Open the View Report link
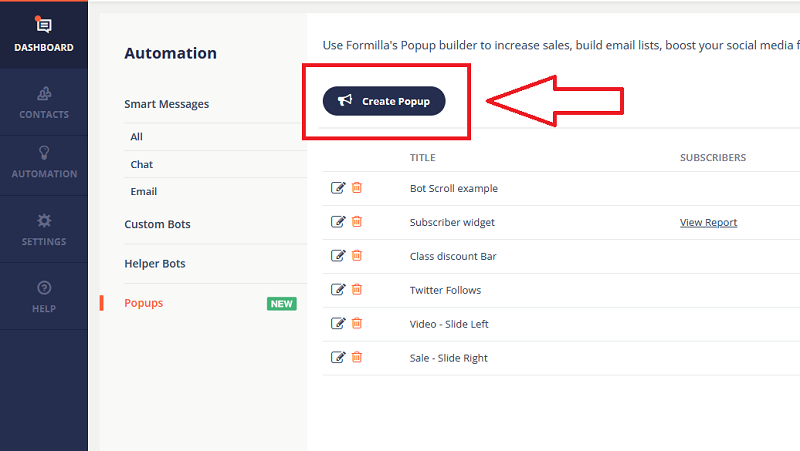This screenshot has height=451, width=800. click(708, 222)
